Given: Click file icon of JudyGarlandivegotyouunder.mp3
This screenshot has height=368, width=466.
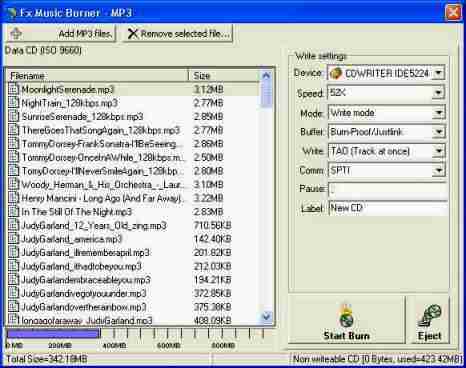Looking at the screenshot, I should (x=14, y=293).
